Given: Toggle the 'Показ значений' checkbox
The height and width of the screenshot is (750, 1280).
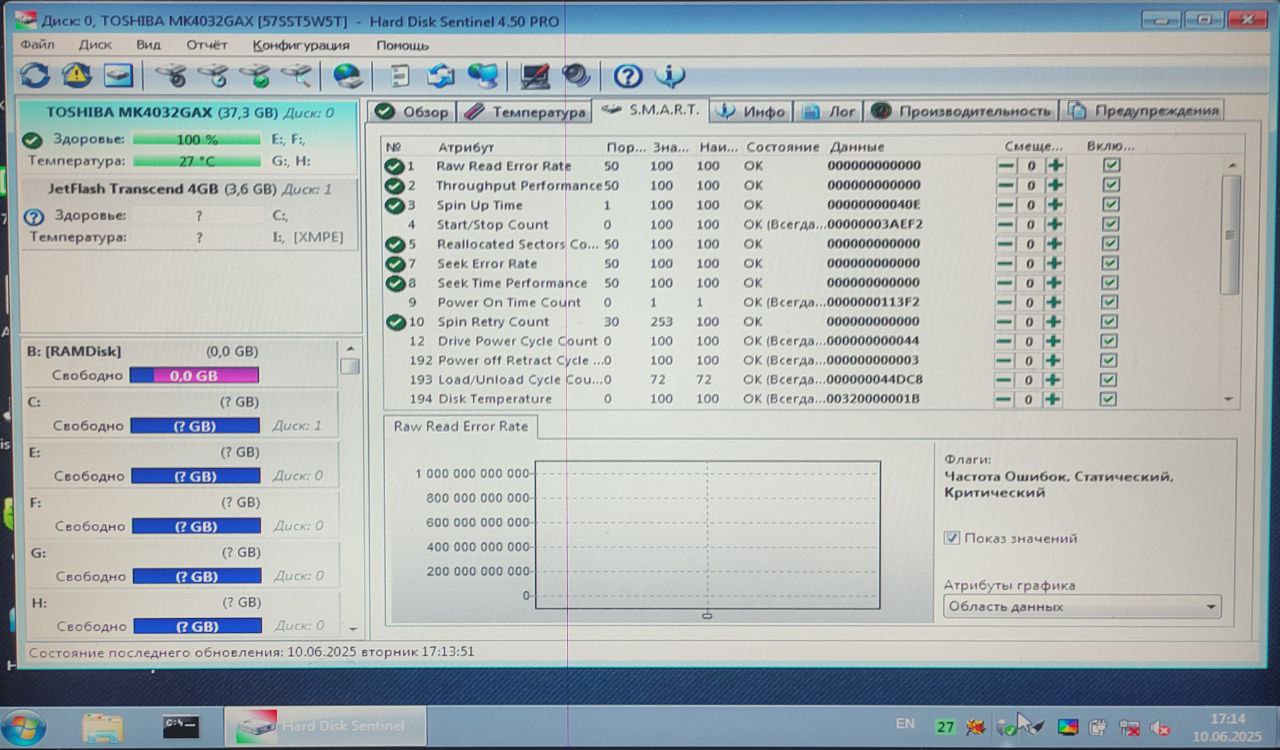Looking at the screenshot, I should click(952, 538).
